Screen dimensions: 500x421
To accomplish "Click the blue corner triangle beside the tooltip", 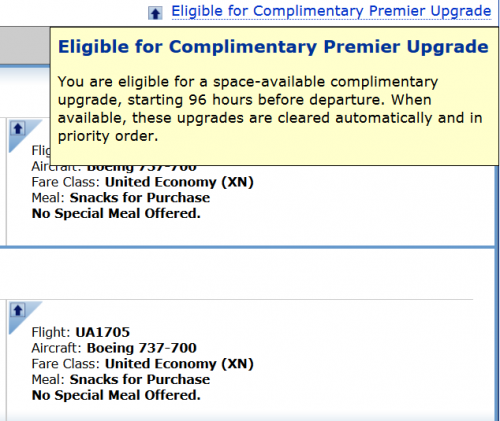I will 25,136.
